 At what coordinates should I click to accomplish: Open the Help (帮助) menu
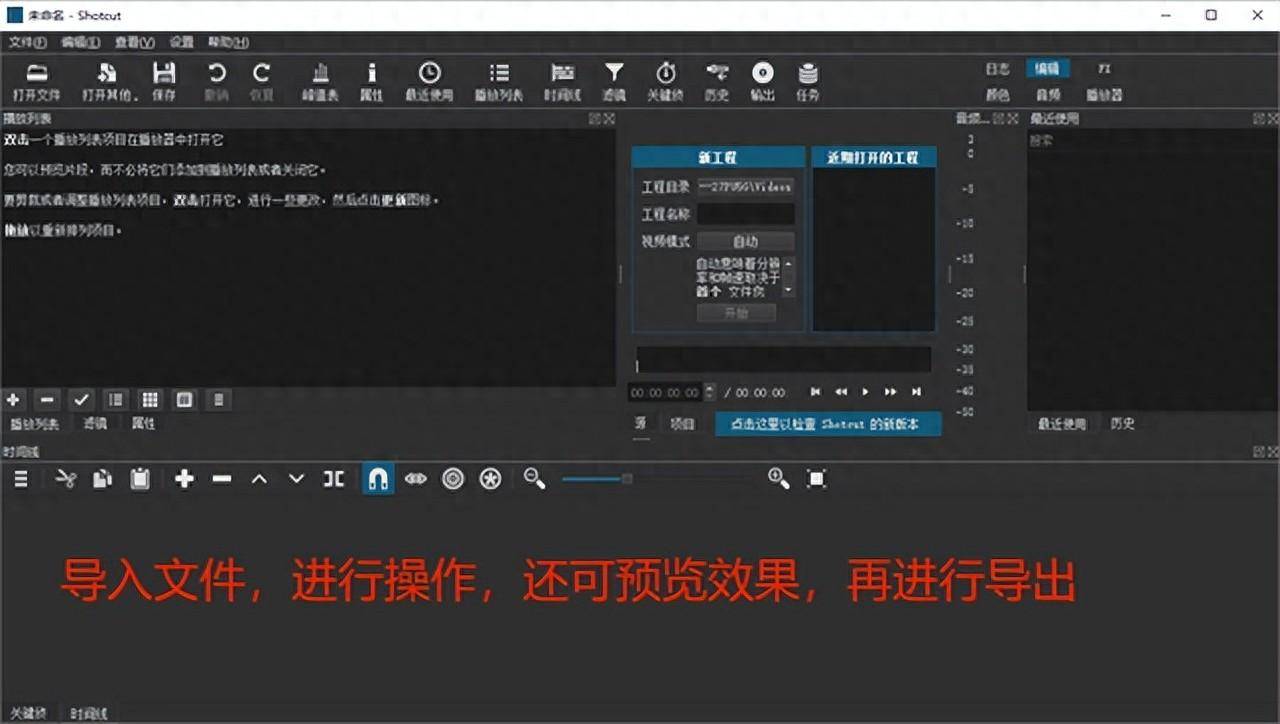click(x=228, y=42)
